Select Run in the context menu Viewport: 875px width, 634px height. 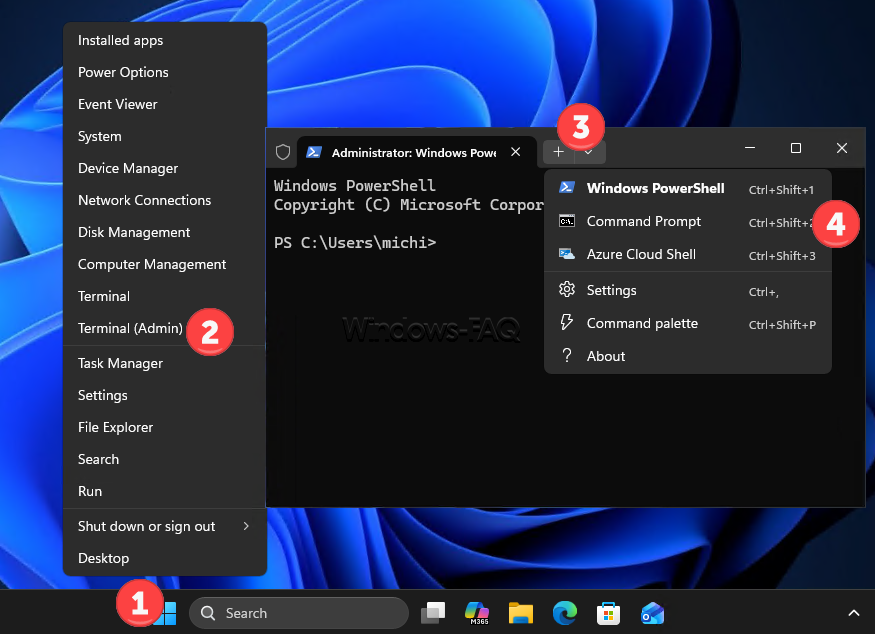(x=165, y=491)
